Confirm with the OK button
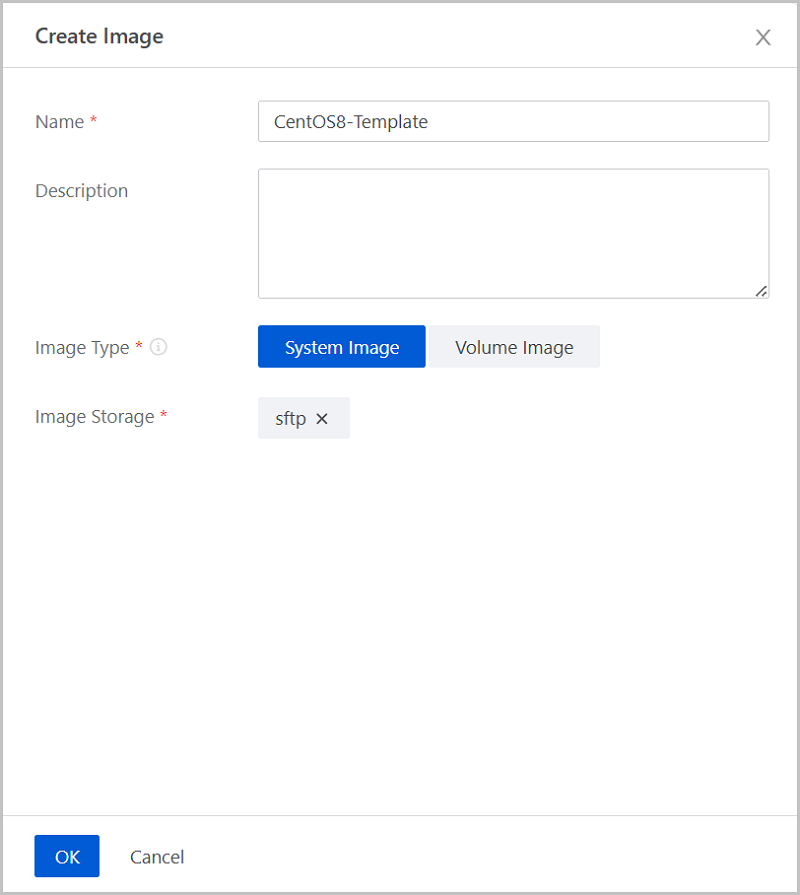This screenshot has height=895, width=800. [67, 856]
